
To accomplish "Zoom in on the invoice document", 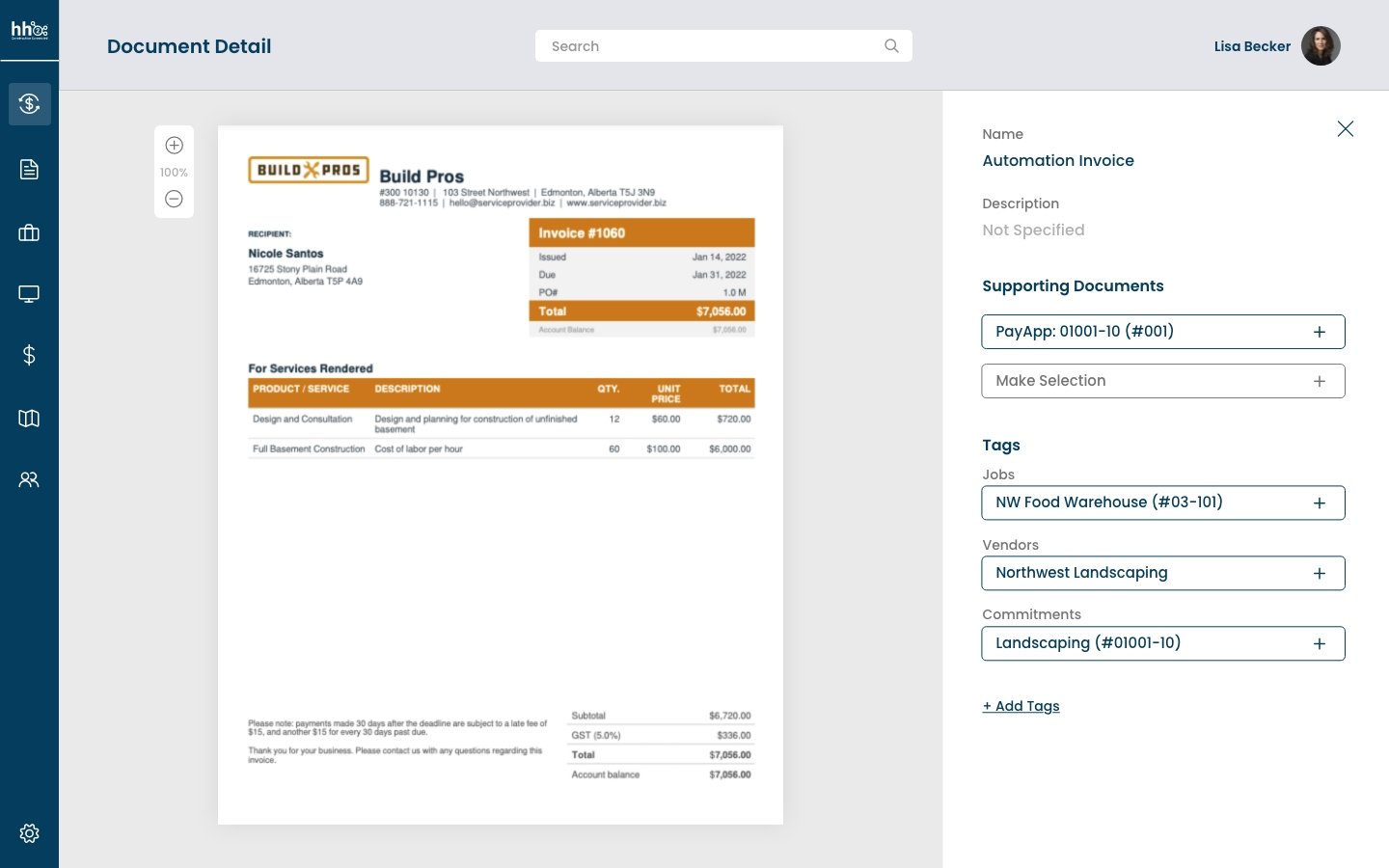I will point(174,146).
